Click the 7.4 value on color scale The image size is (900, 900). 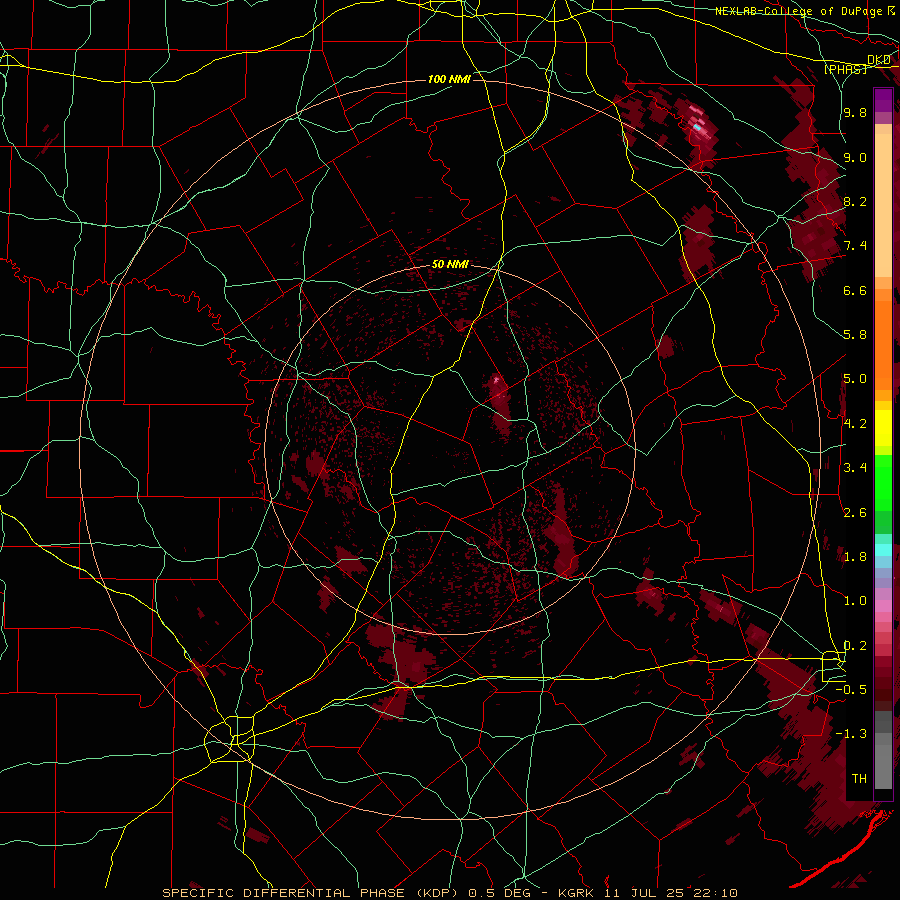(855, 246)
